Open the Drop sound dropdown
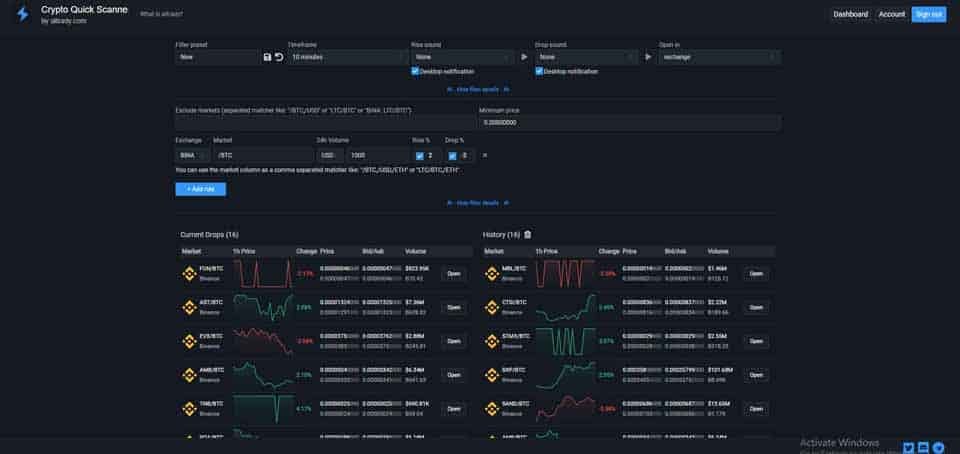 587,57
